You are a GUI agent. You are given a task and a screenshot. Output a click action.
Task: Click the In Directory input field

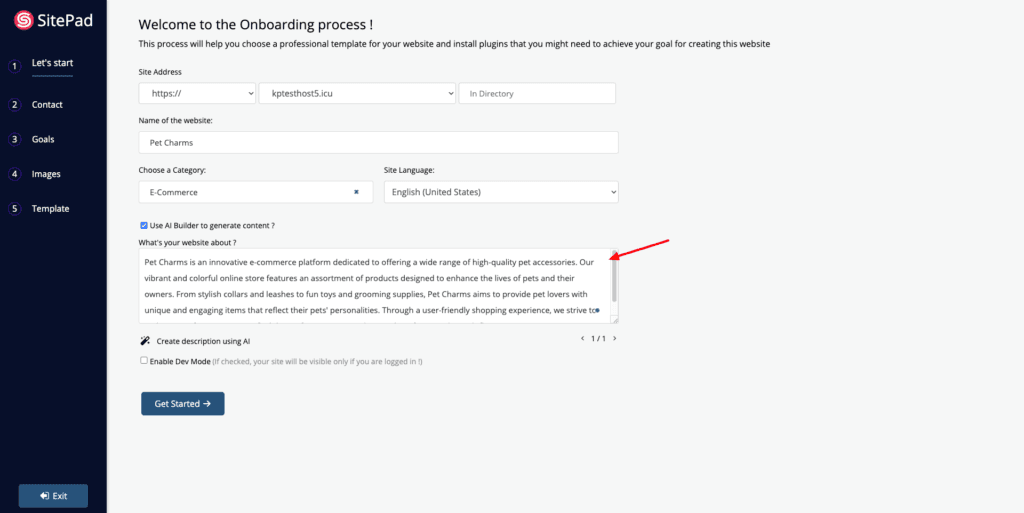tap(537, 93)
